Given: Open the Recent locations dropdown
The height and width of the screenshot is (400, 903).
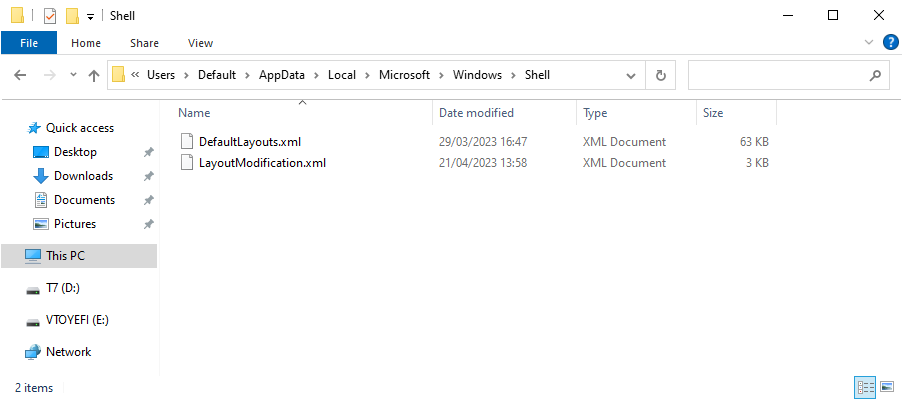Looking at the screenshot, I should [73, 75].
